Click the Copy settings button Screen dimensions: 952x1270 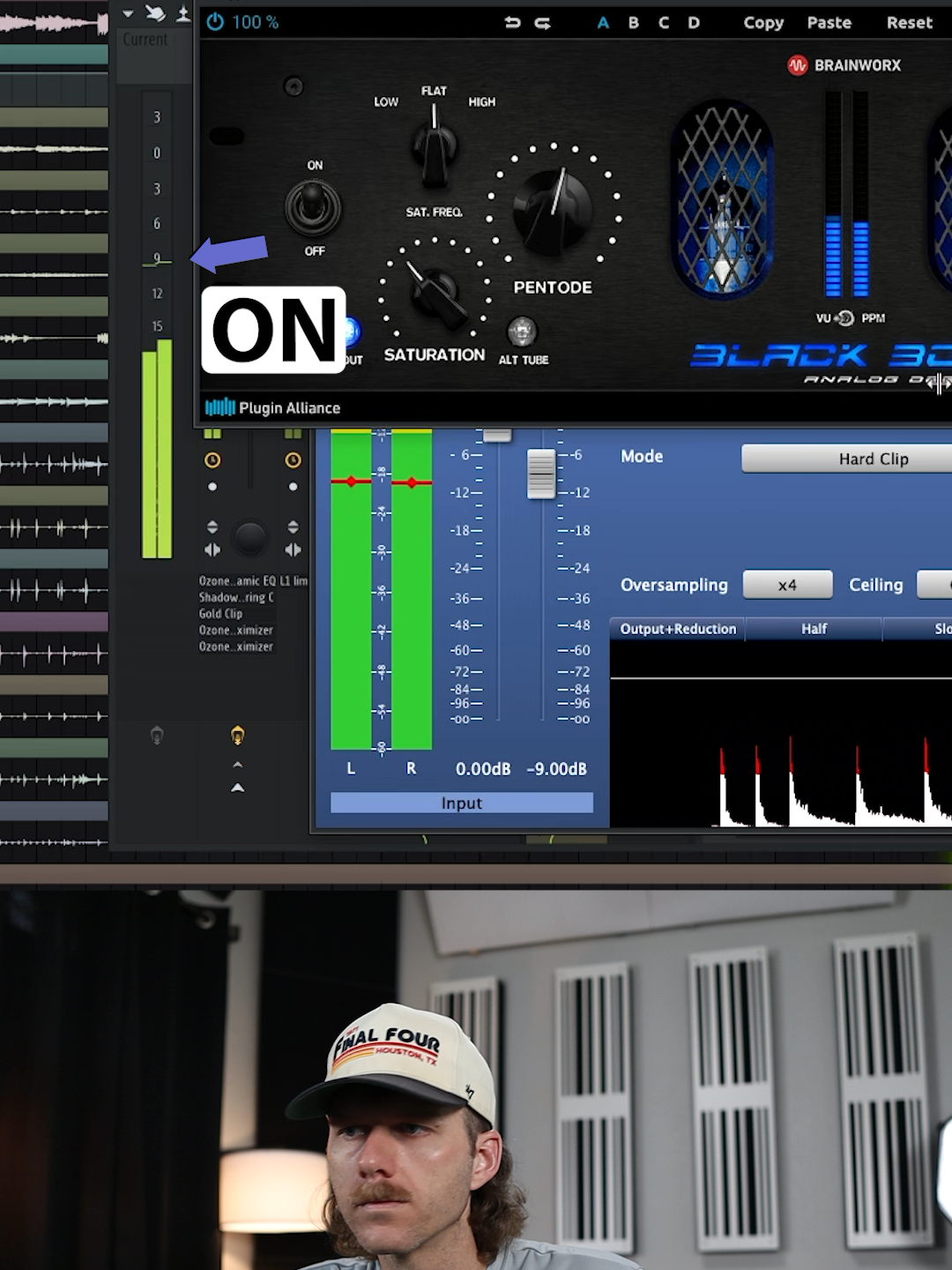[763, 23]
